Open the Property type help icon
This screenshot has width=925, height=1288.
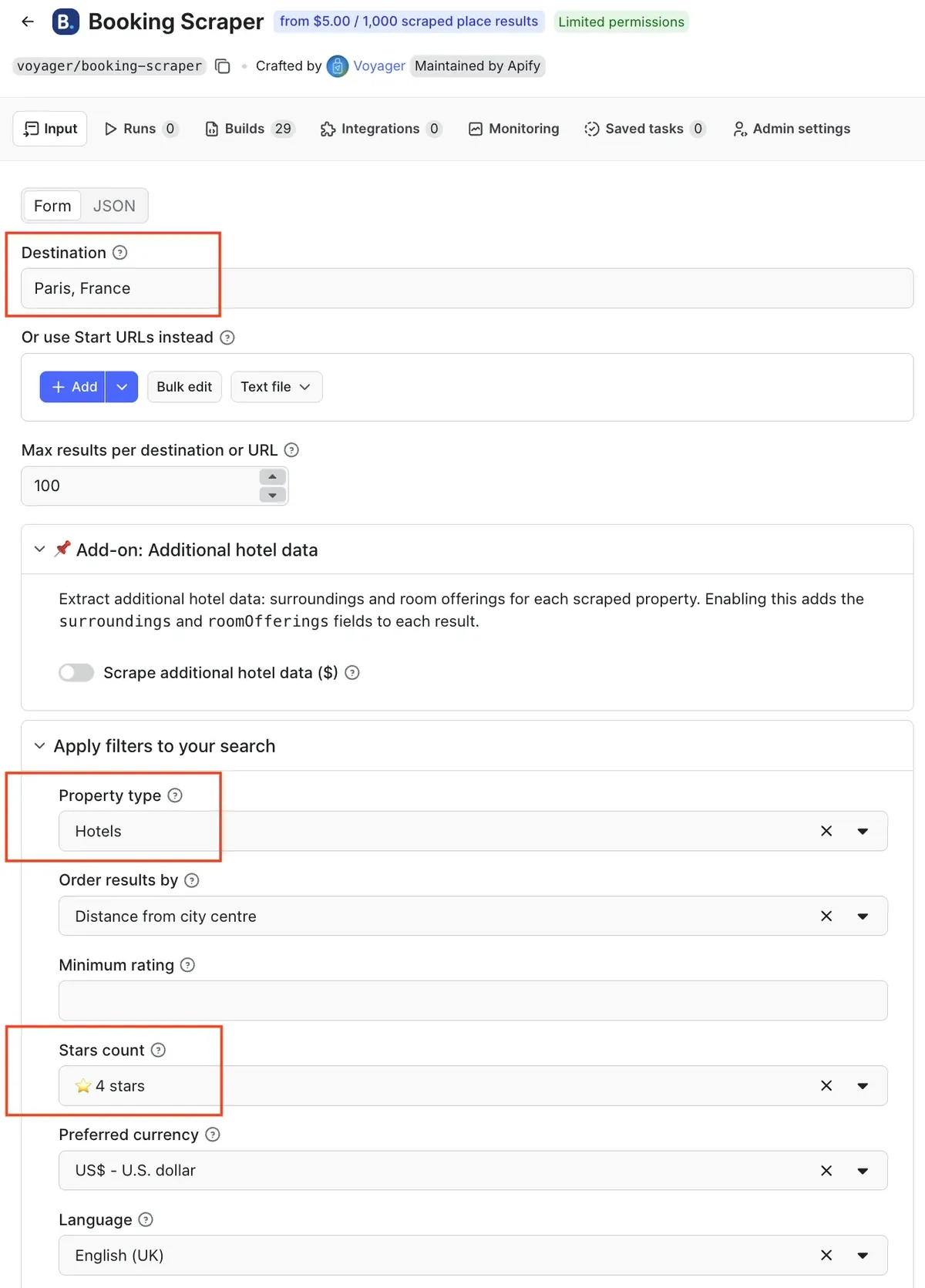[175, 795]
